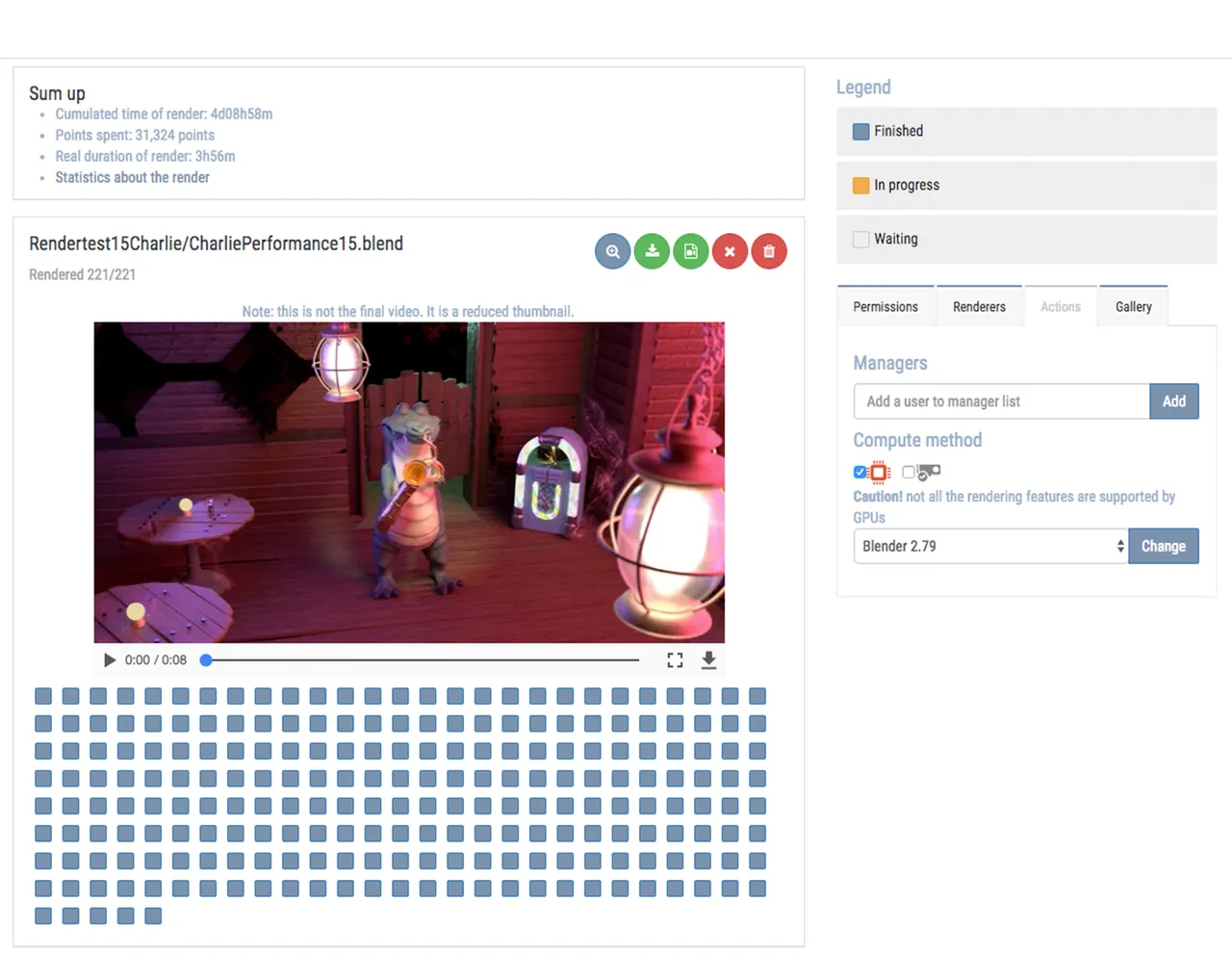Click the Waiting empty legend swatch
This screenshot has height=980, width=1232.
coord(861,239)
